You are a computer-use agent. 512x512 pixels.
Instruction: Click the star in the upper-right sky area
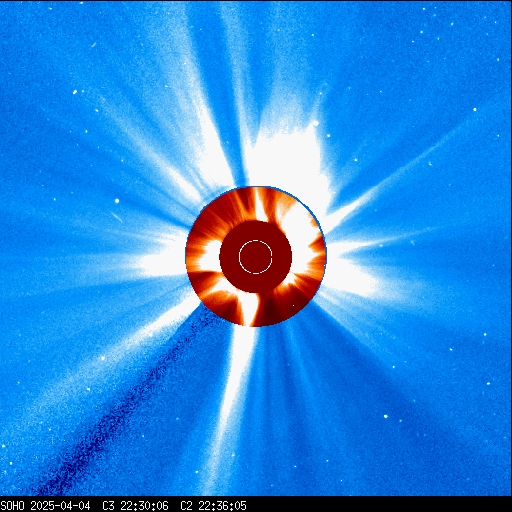475,109
